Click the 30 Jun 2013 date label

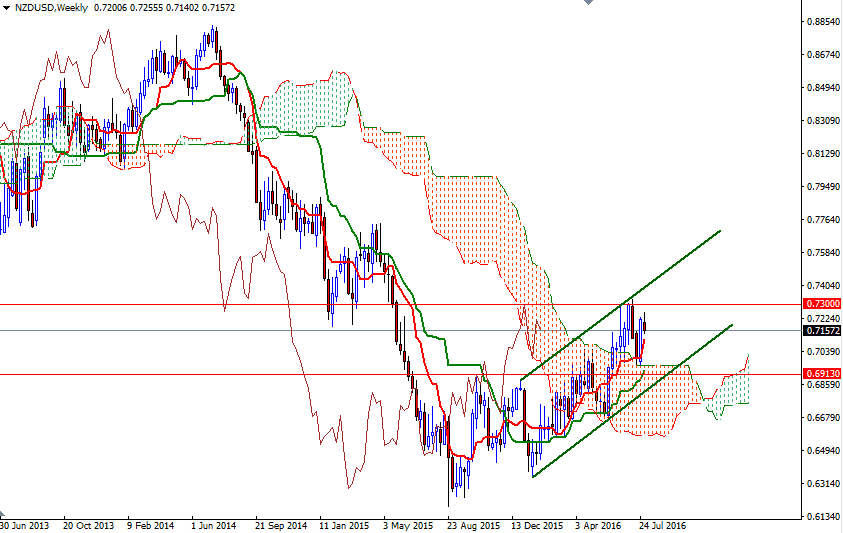pos(24,524)
